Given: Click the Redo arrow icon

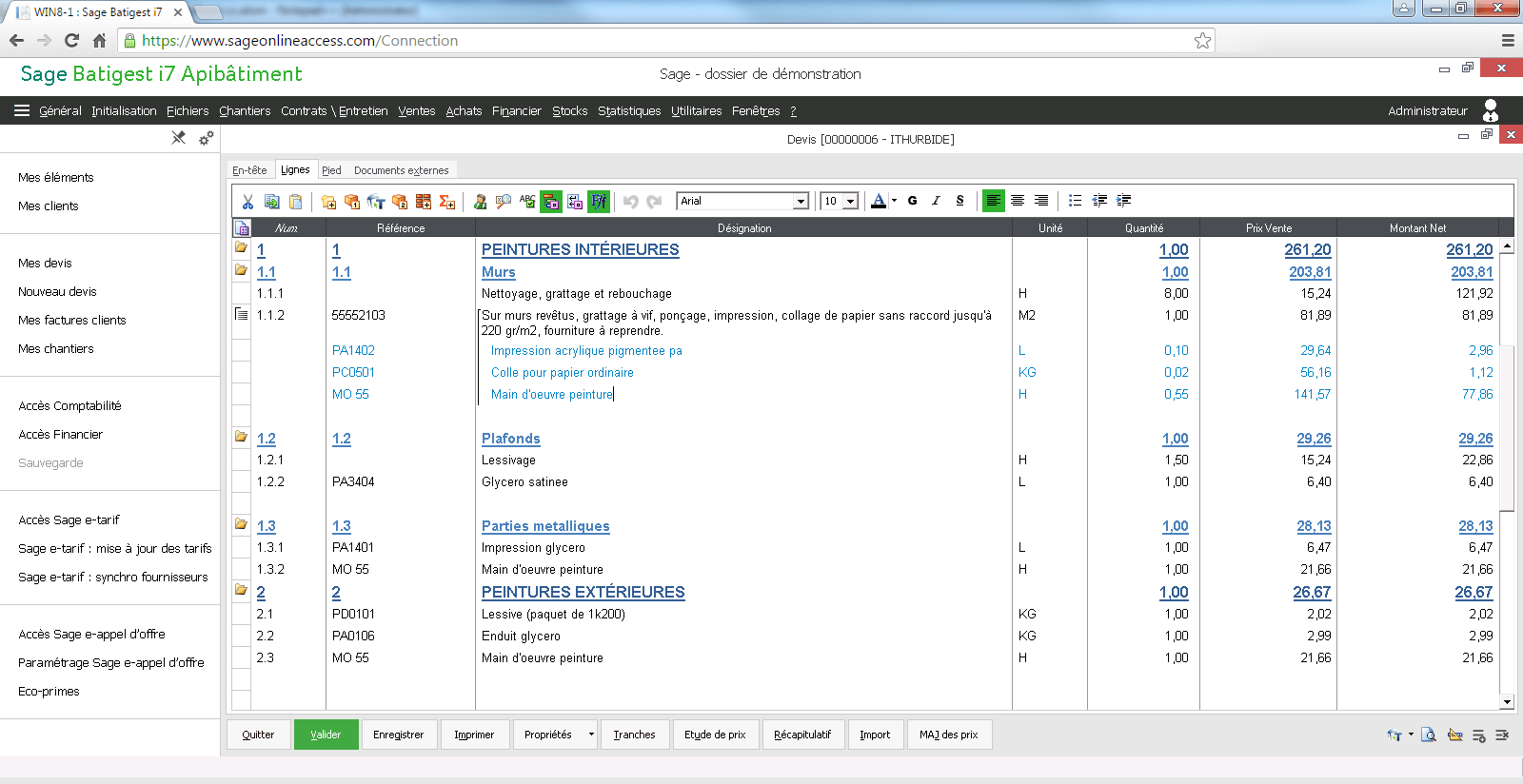Looking at the screenshot, I should [654, 202].
